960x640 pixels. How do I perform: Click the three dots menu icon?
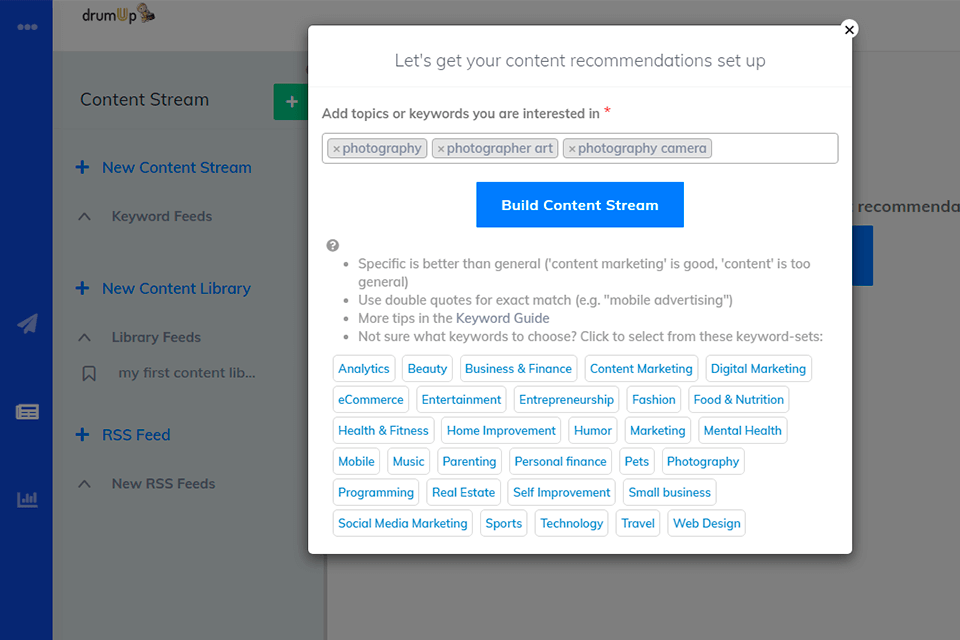(27, 26)
